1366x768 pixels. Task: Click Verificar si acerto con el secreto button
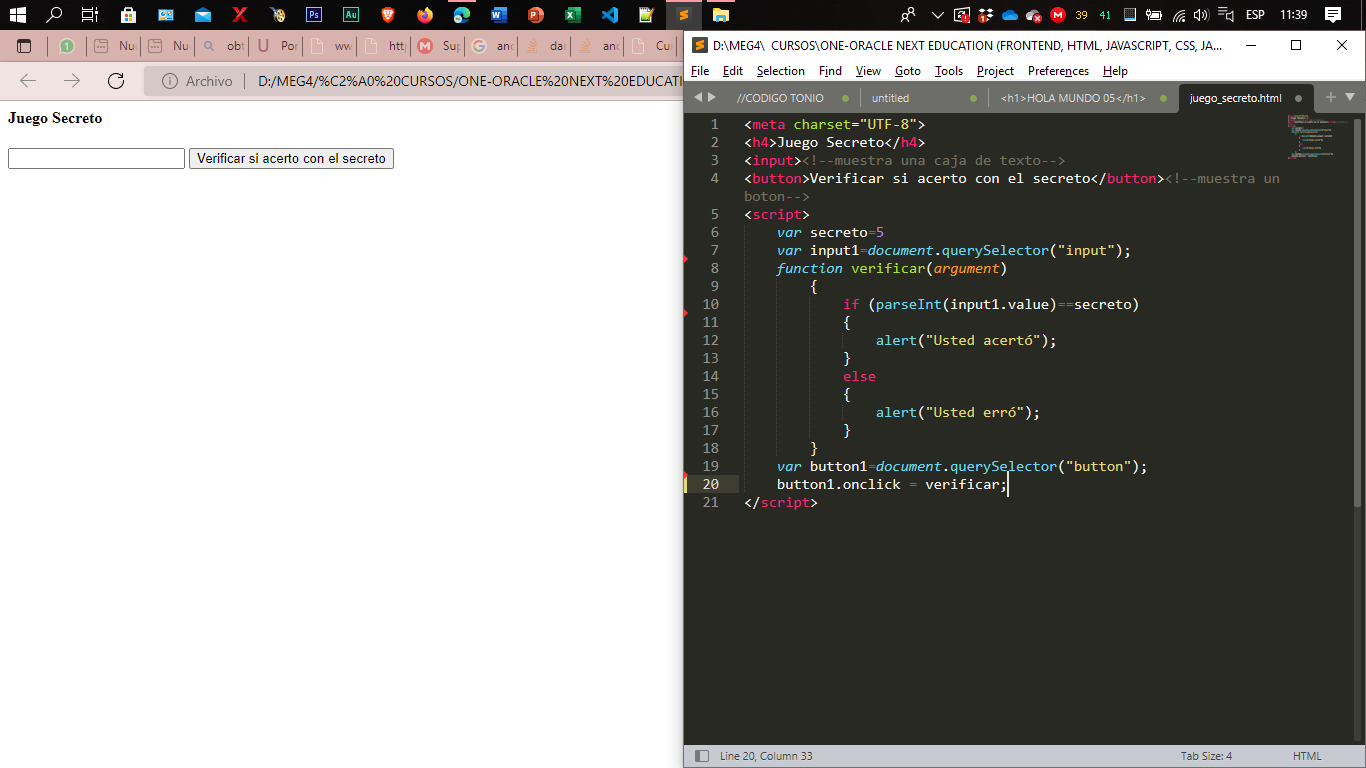click(x=291, y=159)
